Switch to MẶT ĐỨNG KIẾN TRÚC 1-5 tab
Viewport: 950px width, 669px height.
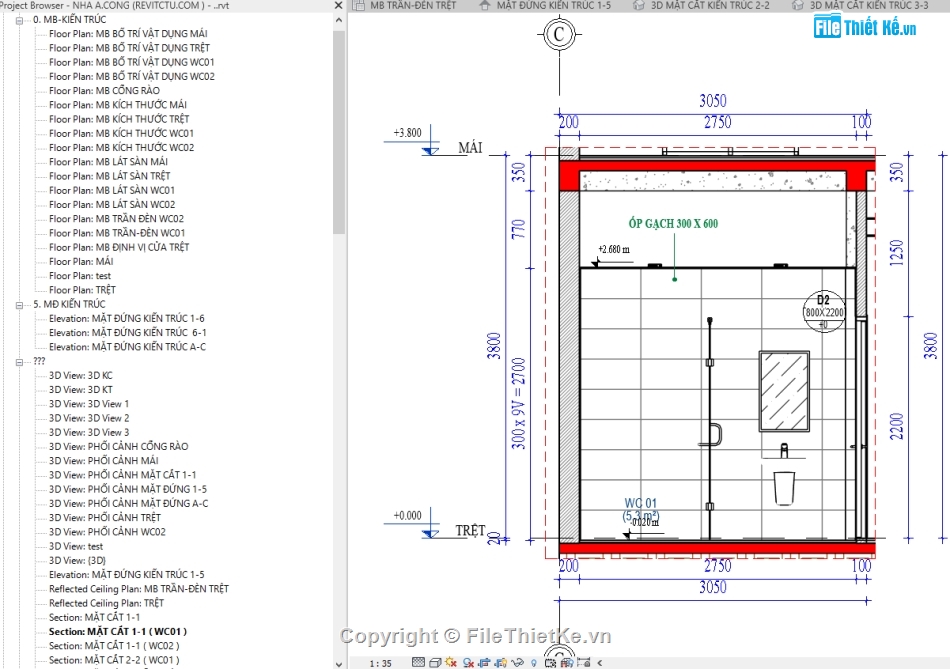554,5
